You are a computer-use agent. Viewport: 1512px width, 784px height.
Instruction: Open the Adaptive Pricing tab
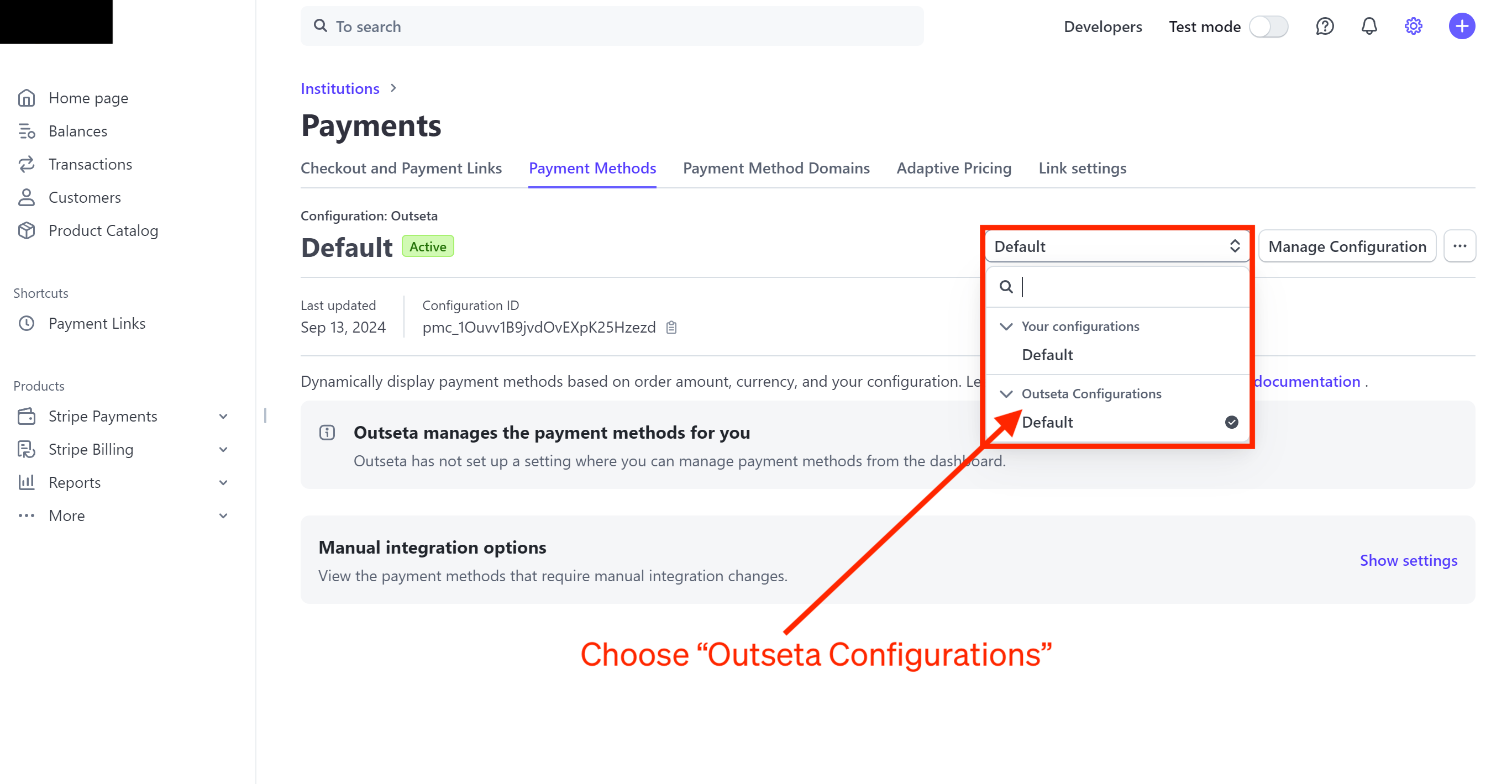[x=953, y=169]
